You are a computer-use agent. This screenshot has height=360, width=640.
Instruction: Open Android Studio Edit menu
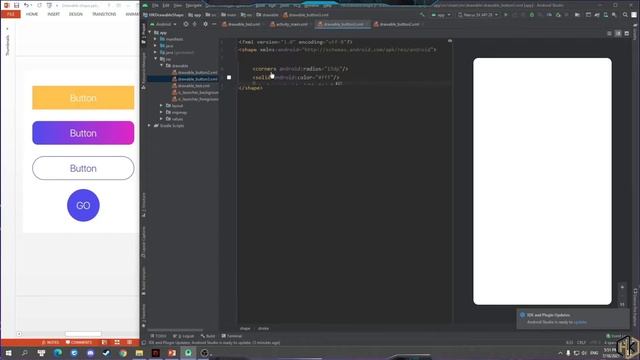166,6
